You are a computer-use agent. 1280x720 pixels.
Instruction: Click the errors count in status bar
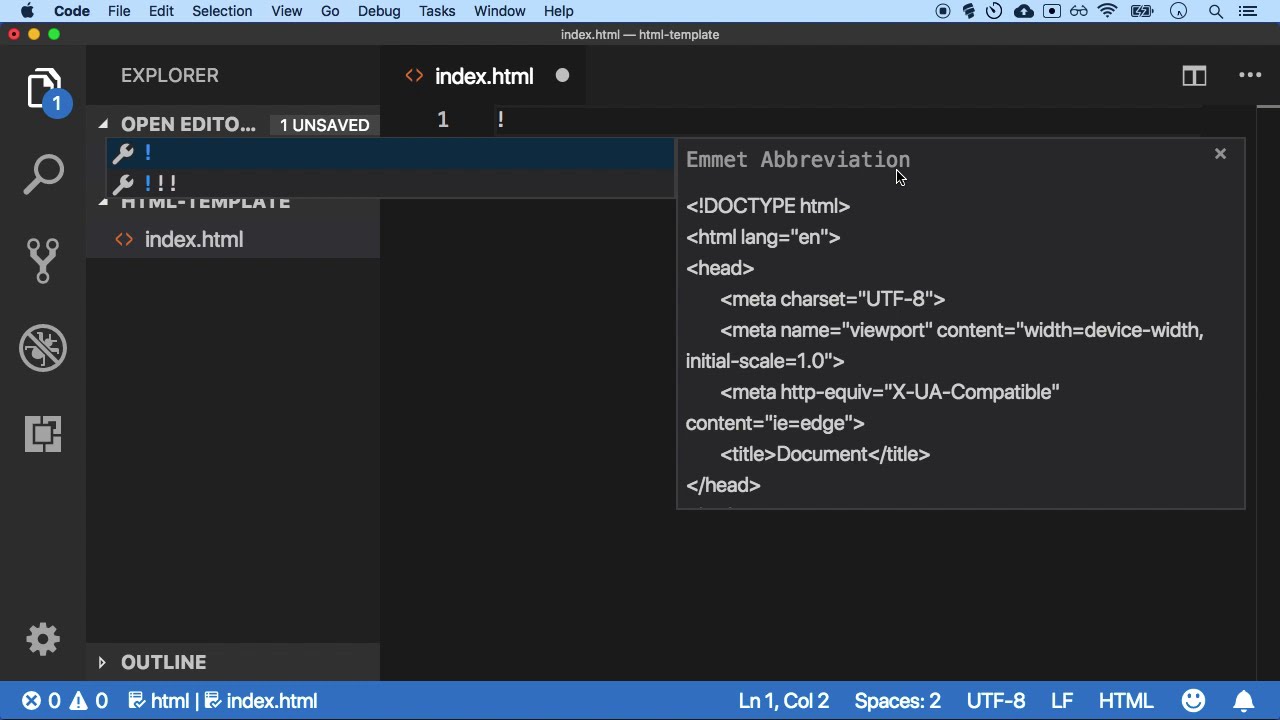(x=42, y=701)
